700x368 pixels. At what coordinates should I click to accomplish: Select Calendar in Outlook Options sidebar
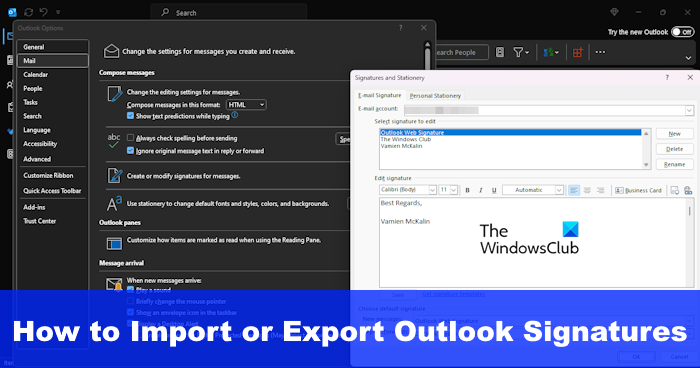tap(53, 75)
